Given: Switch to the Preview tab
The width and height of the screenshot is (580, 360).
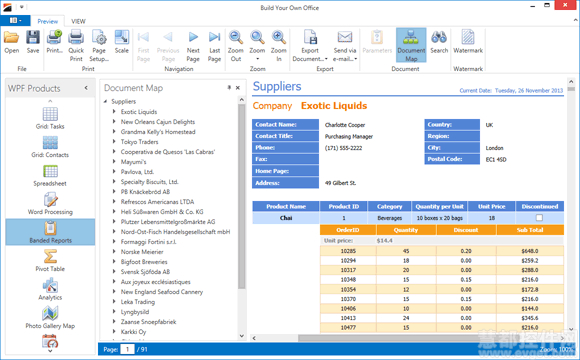Looking at the screenshot, I should (x=48, y=21).
